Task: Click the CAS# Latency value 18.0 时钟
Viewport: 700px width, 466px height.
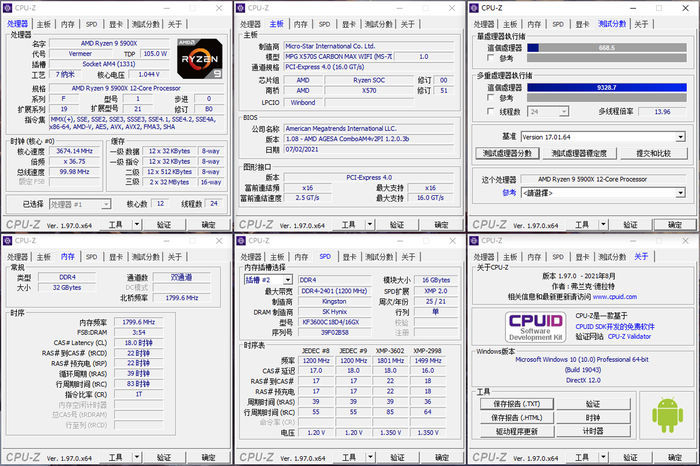Action: coord(138,343)
